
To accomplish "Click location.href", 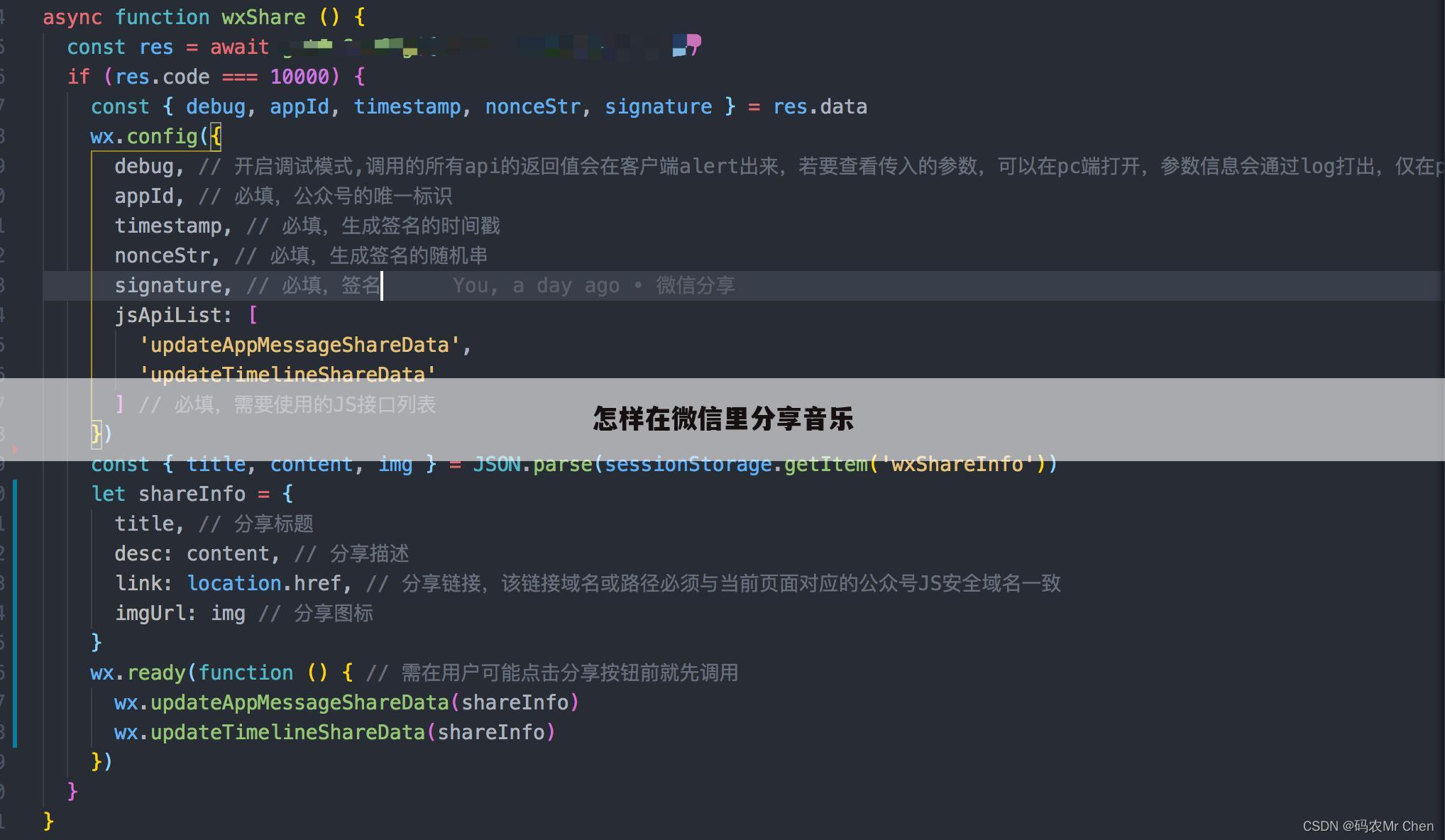I will [264, 583].
